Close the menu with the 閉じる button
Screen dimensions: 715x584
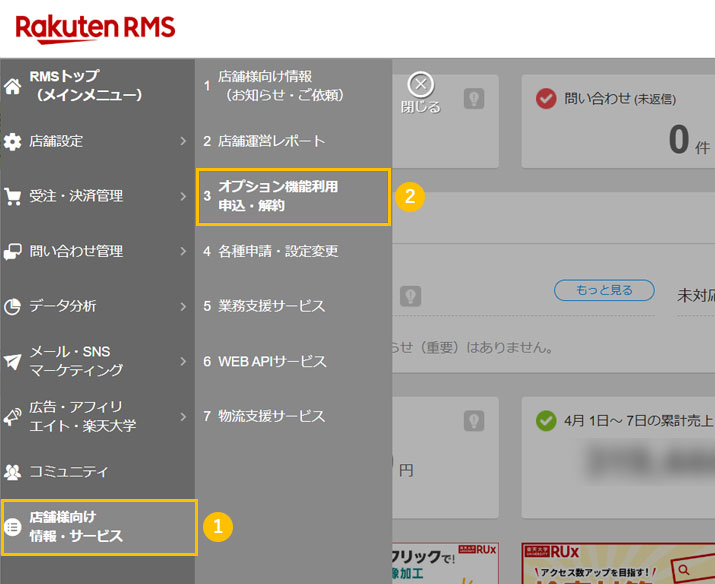pyautogui.click(x=421, y=93)
